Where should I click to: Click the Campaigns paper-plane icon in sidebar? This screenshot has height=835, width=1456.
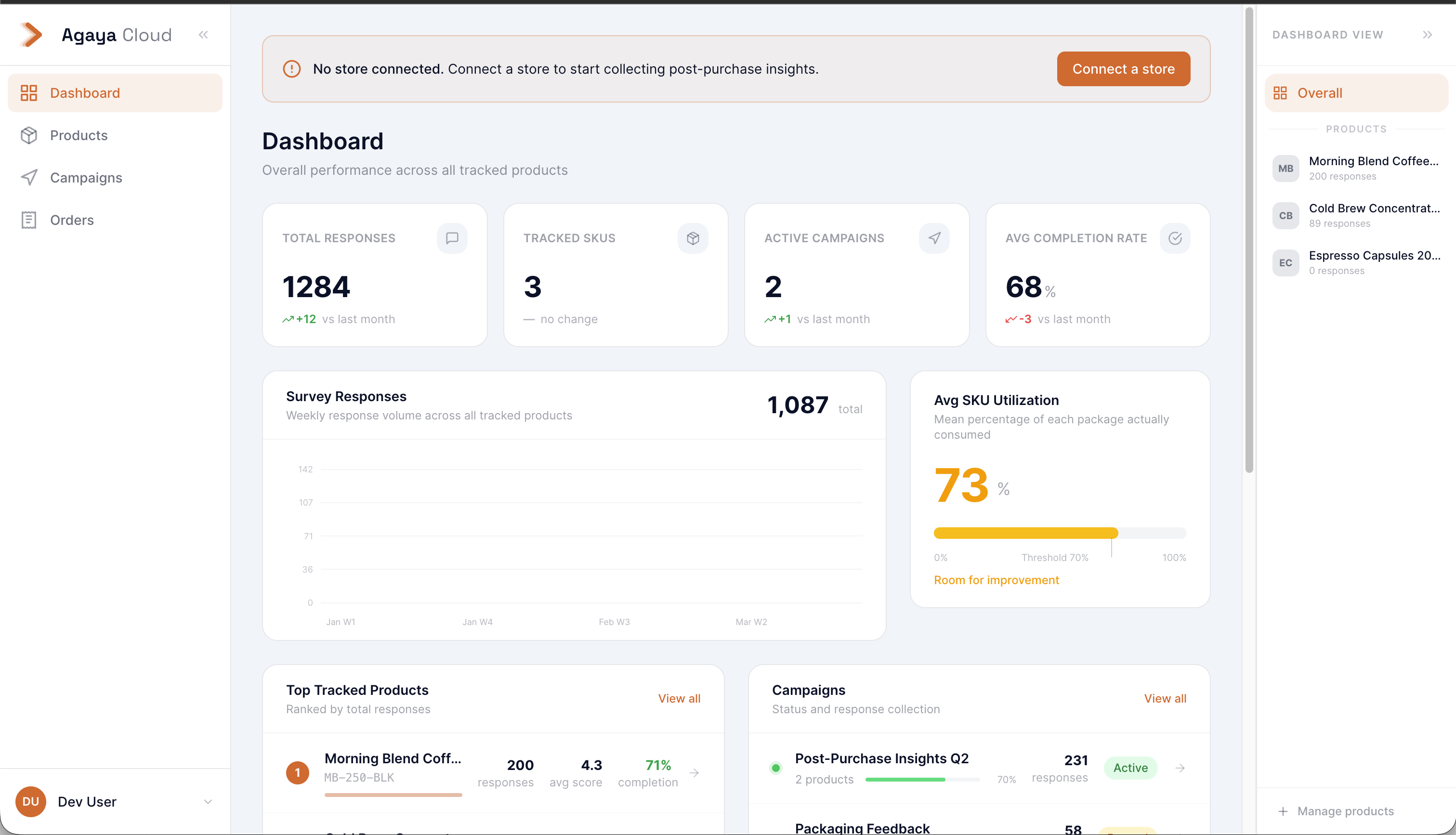(x=29, y=178)
